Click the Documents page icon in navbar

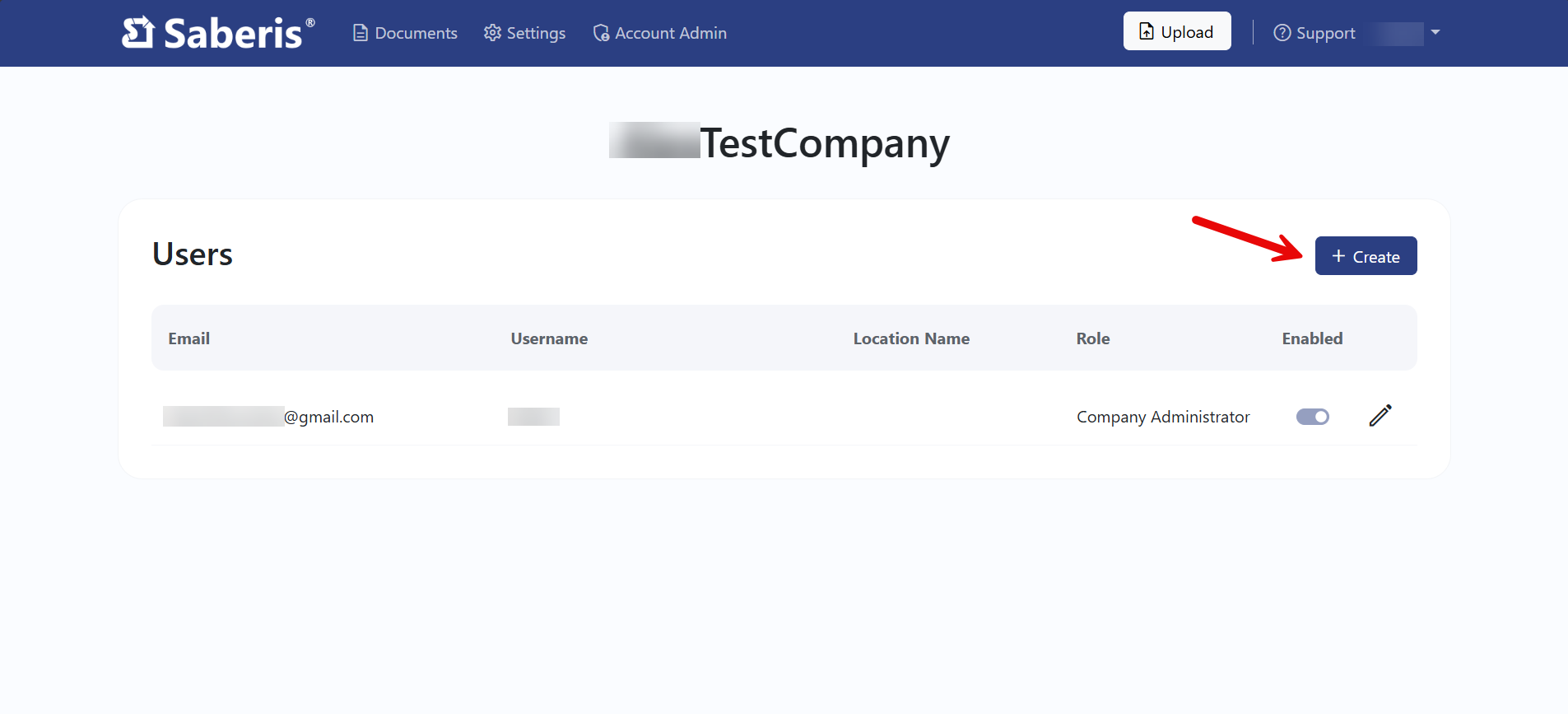click(x=360, y=33)
